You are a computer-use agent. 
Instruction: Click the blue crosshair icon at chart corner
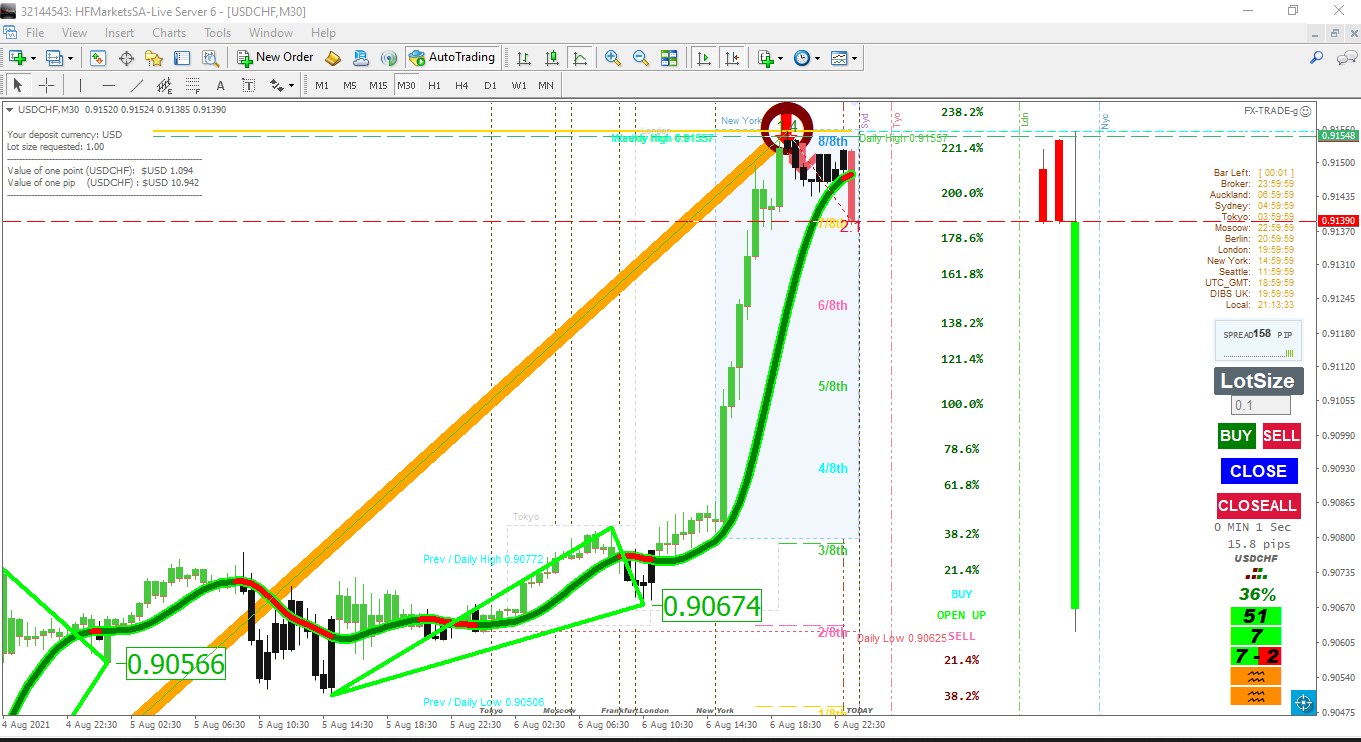point(1303,703)
